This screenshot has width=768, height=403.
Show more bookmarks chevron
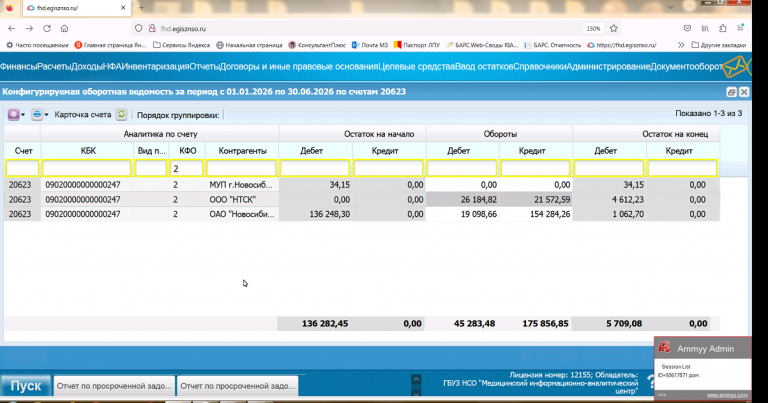pyautogui.click(x=681, y=45)
